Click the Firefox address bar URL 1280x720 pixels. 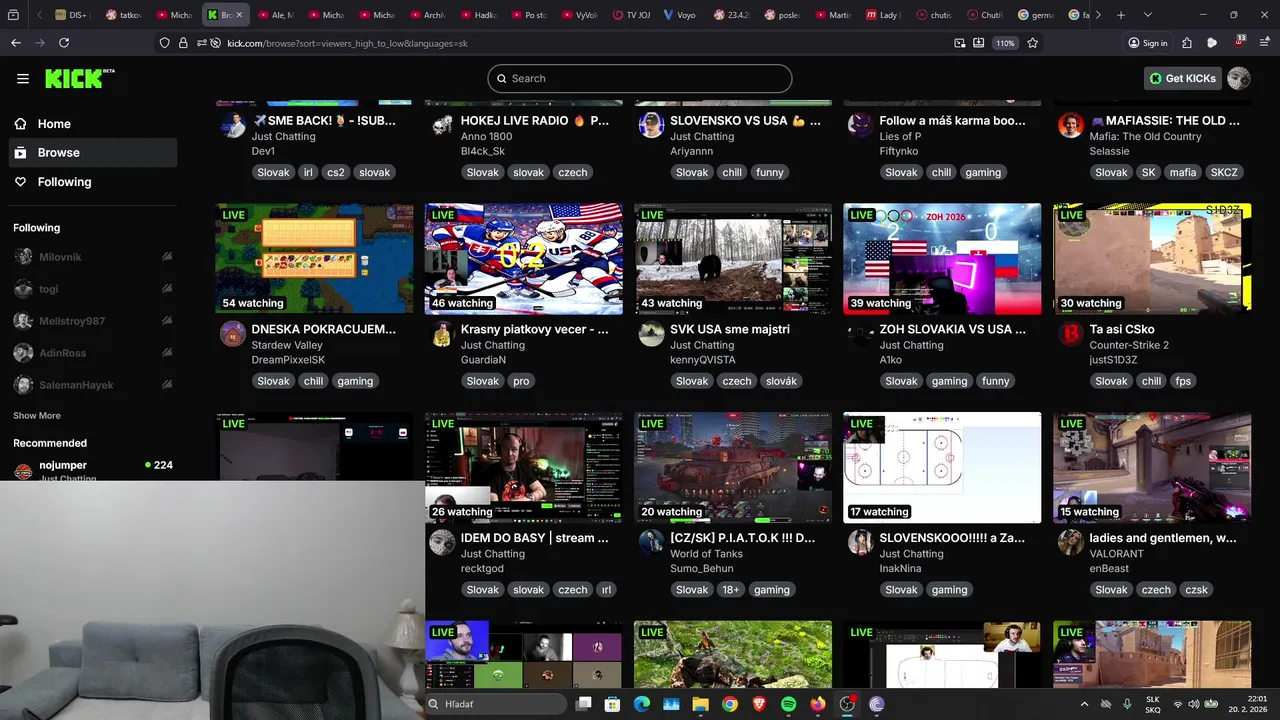point(347,43)
